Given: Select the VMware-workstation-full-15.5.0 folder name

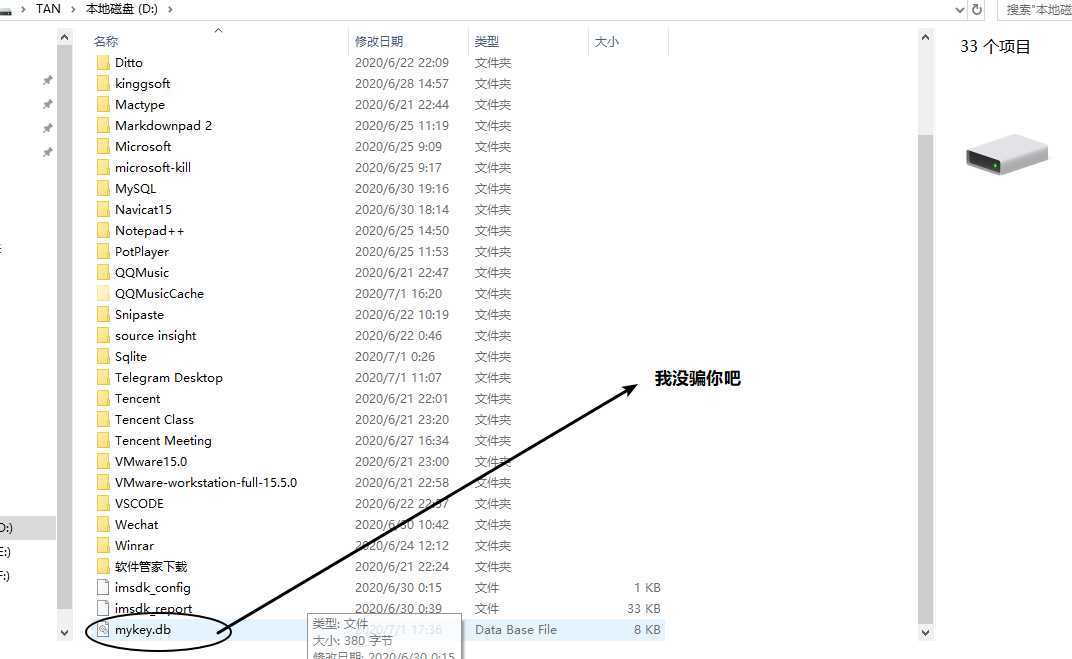Looking at the screenshot, I should pyautogui.click(x=206, y=483).
